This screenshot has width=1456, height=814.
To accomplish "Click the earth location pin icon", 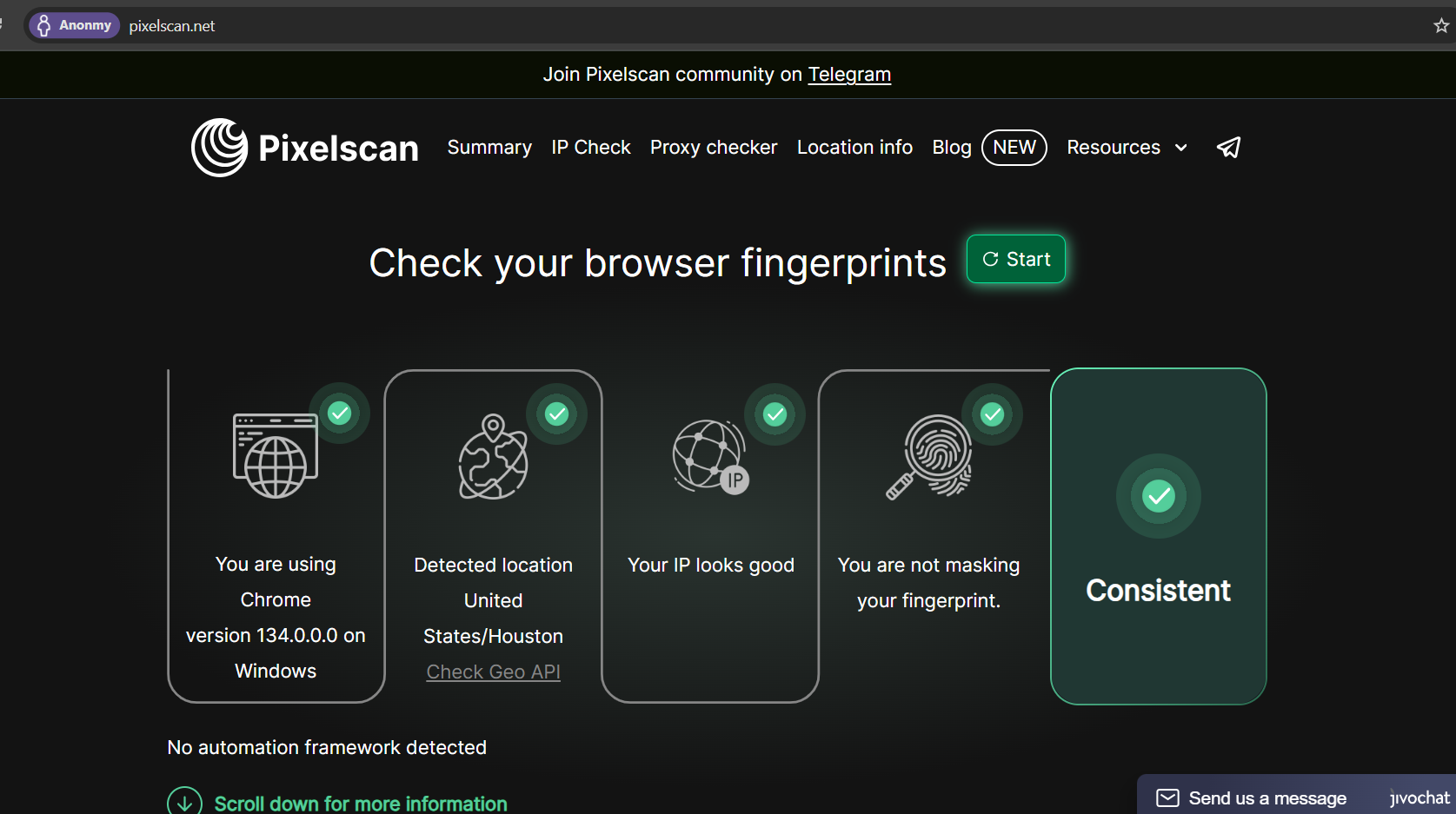I will (493, 457).
